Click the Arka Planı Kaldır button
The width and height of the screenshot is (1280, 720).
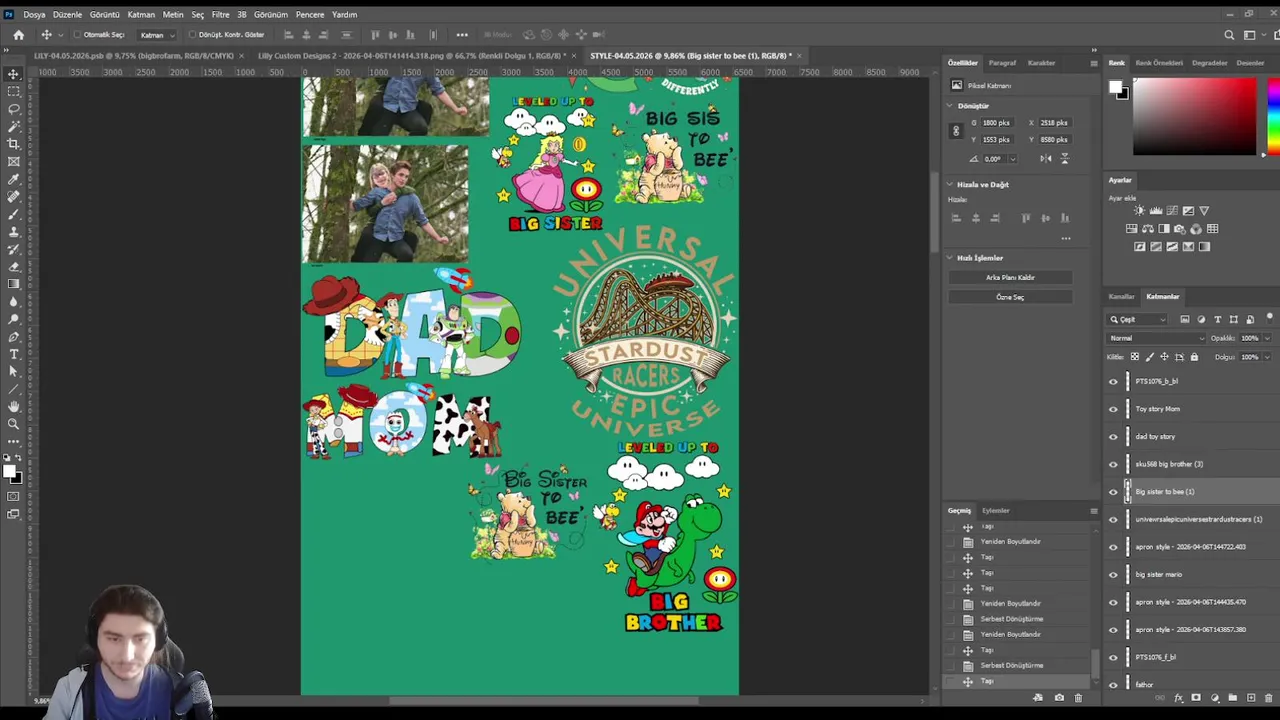(1010, 278)
